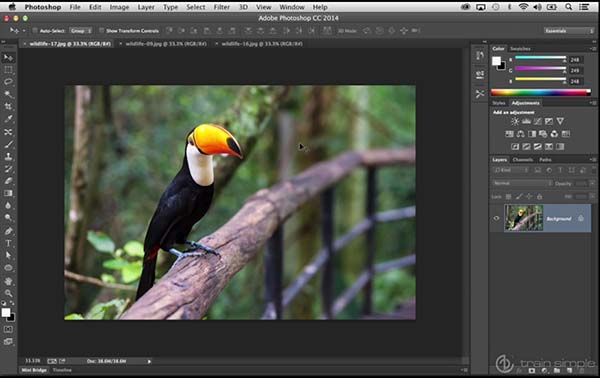
Task: Open the Essentials workspace dropdown
Action: pyautogui.click(x=569, y=31)
